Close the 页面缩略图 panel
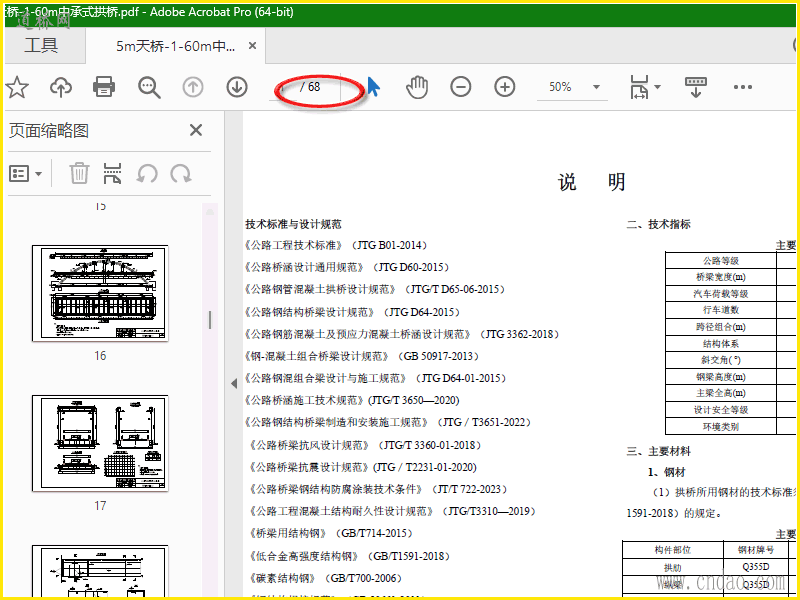The width and height of the screenshot is (800, 600). tap(196, 130)
